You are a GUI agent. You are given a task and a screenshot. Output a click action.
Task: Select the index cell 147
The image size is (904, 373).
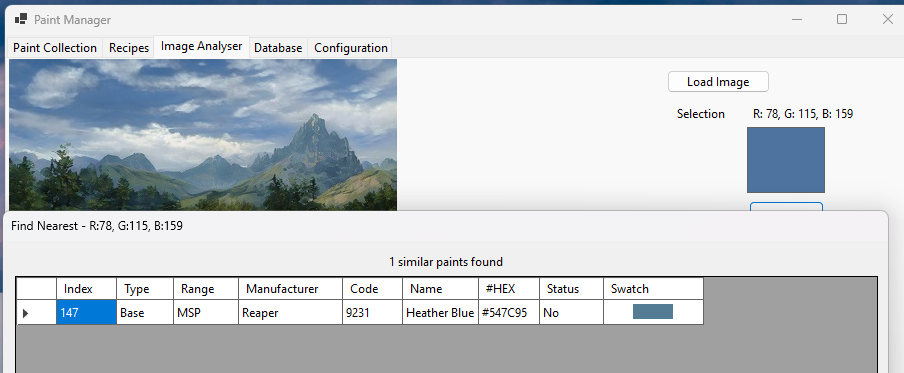pos(86,312)
